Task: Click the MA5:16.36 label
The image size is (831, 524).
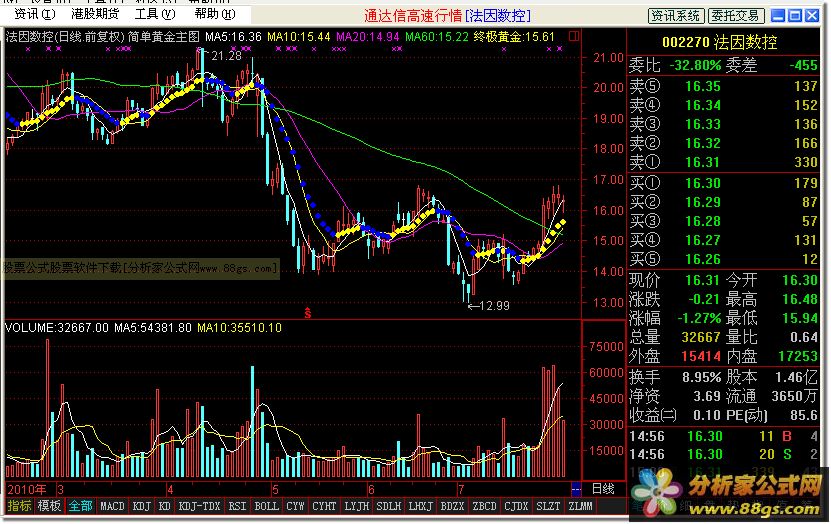Action: 233,37
